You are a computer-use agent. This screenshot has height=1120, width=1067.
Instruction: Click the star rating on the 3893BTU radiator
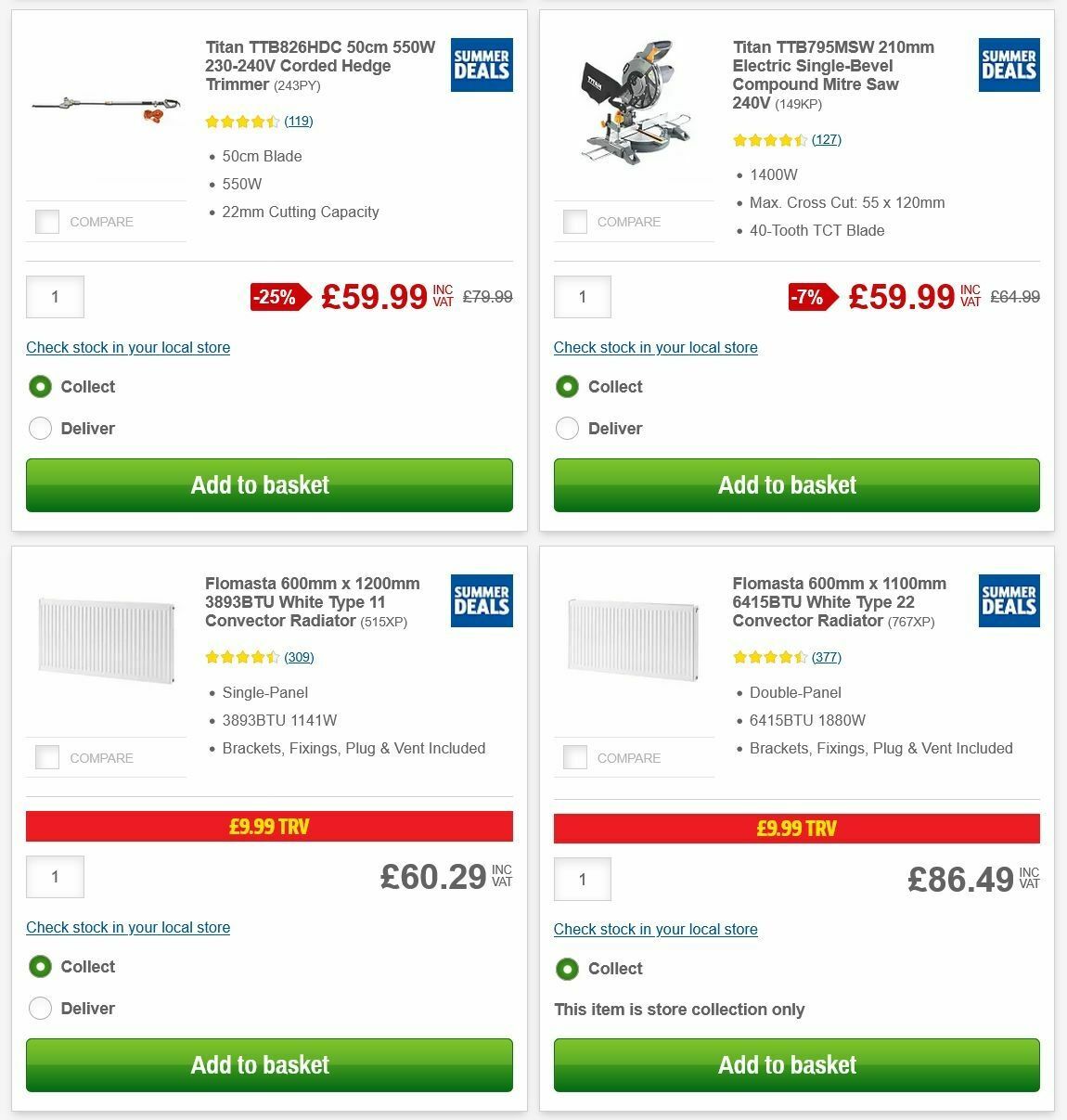click(239, 656)
